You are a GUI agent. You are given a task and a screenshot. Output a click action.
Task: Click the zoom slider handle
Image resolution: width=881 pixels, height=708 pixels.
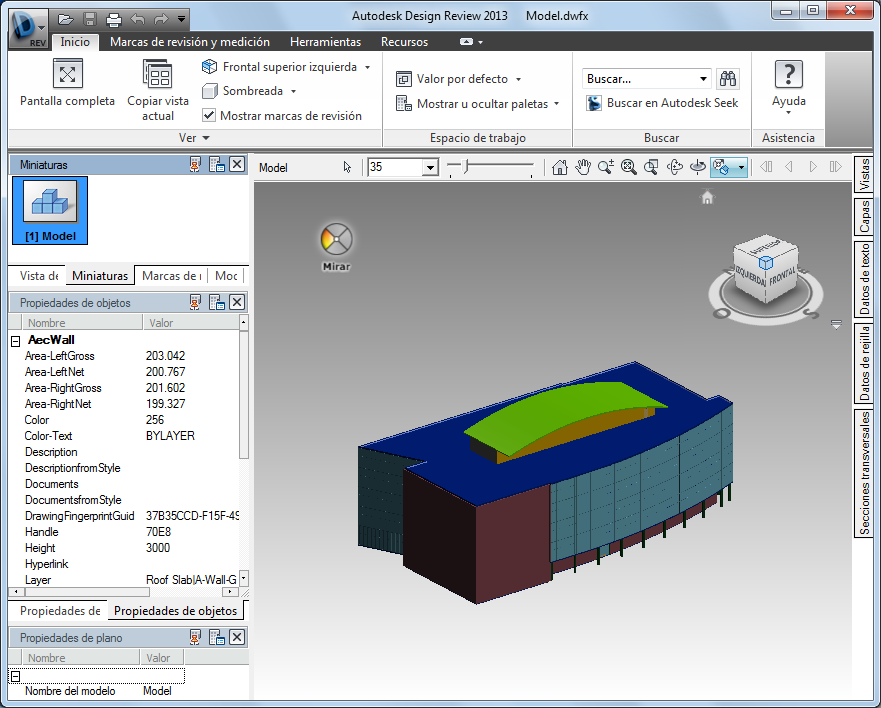466,166
